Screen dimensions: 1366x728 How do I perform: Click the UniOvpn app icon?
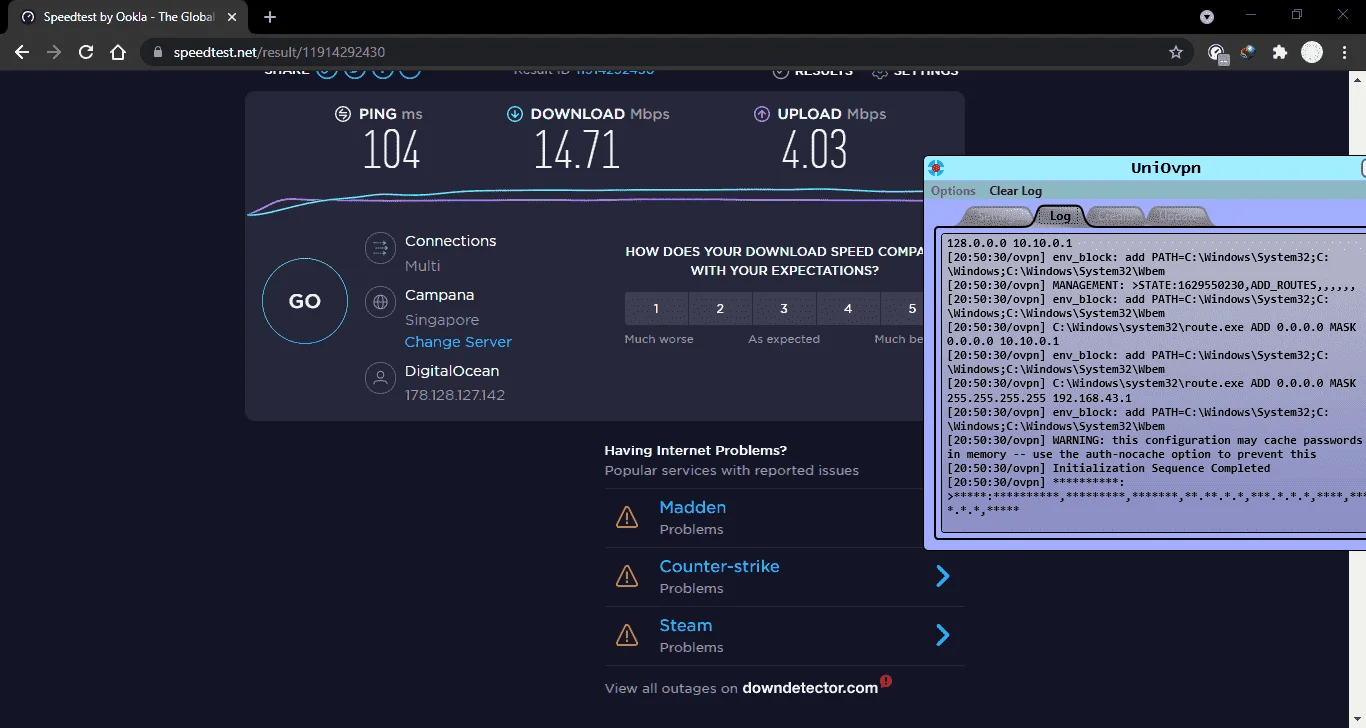coord(936,168)
